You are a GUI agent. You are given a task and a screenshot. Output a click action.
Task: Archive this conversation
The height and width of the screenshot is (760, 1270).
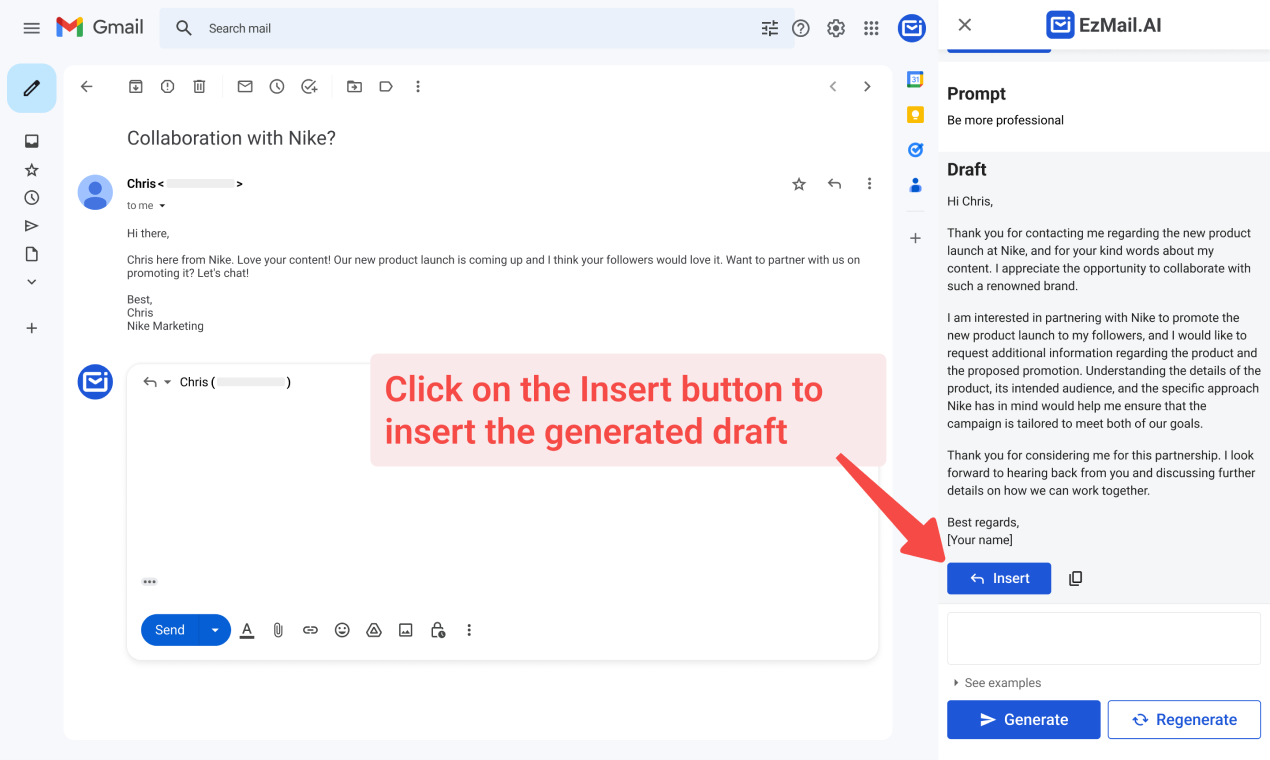(136, 87)
